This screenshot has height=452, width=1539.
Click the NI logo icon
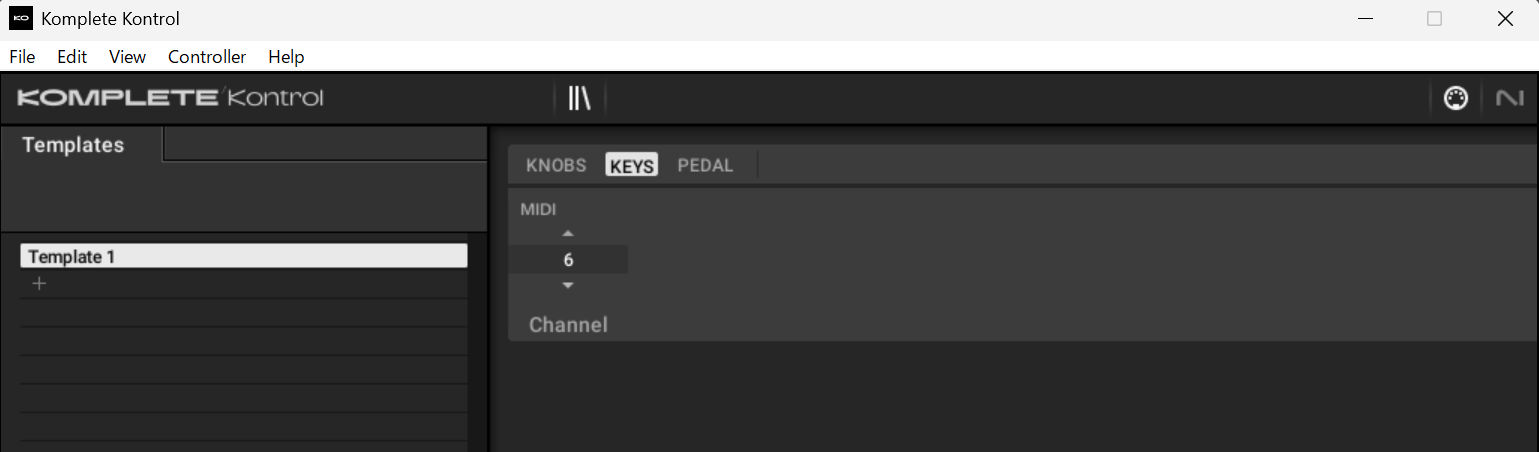click(x=1509, y=98)
